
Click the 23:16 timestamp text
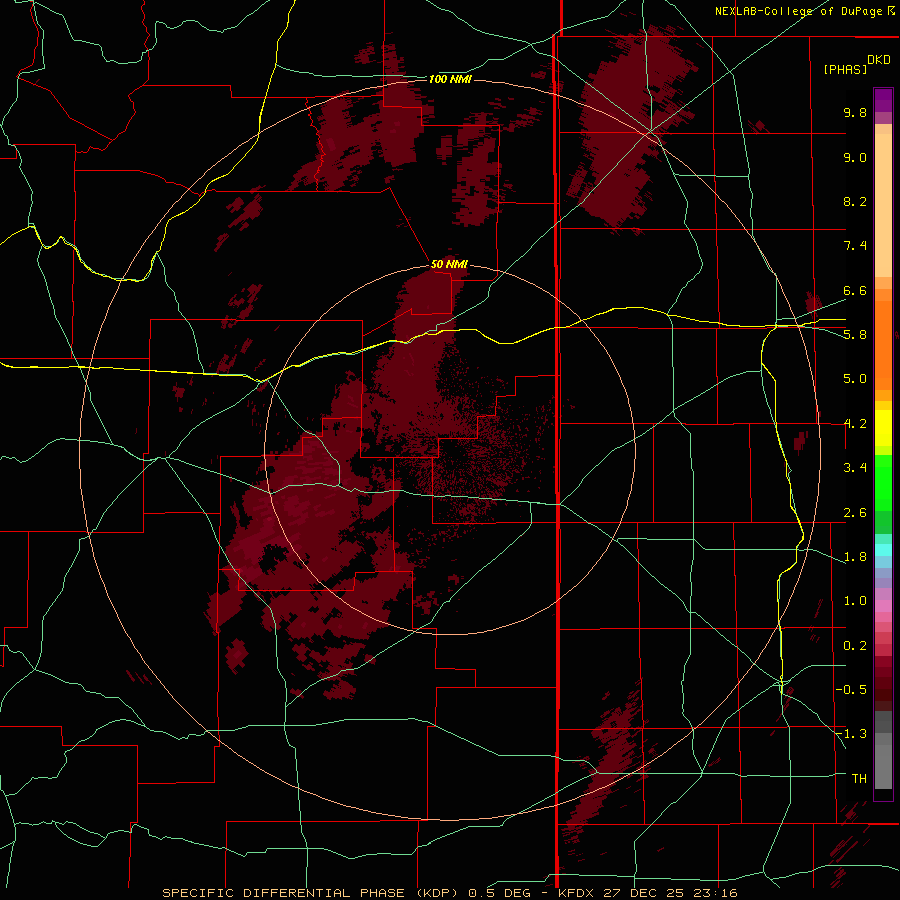coord(715,893)
